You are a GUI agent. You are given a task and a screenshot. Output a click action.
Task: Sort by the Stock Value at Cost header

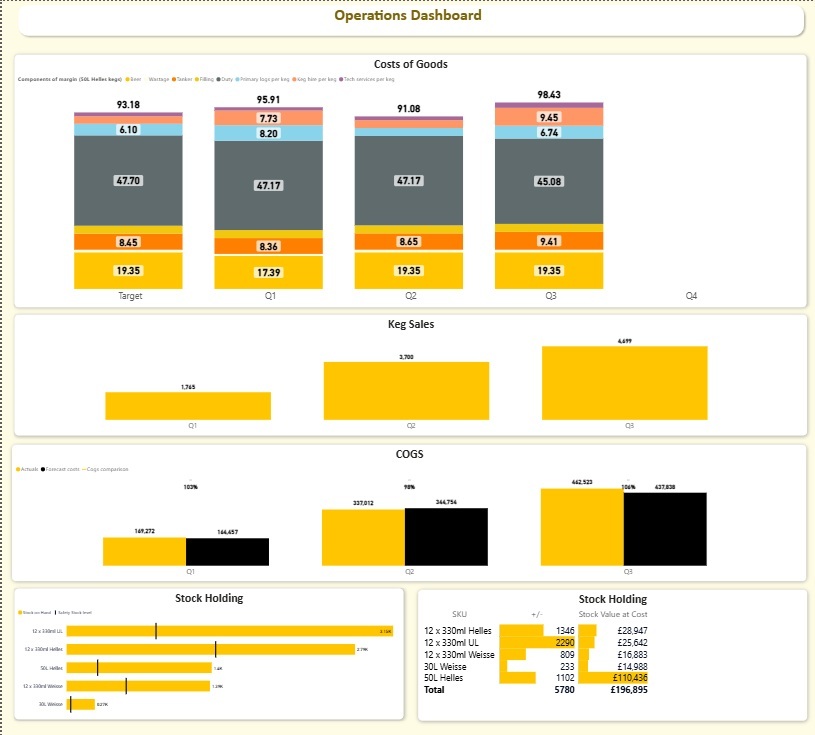[x=613, y=614]
